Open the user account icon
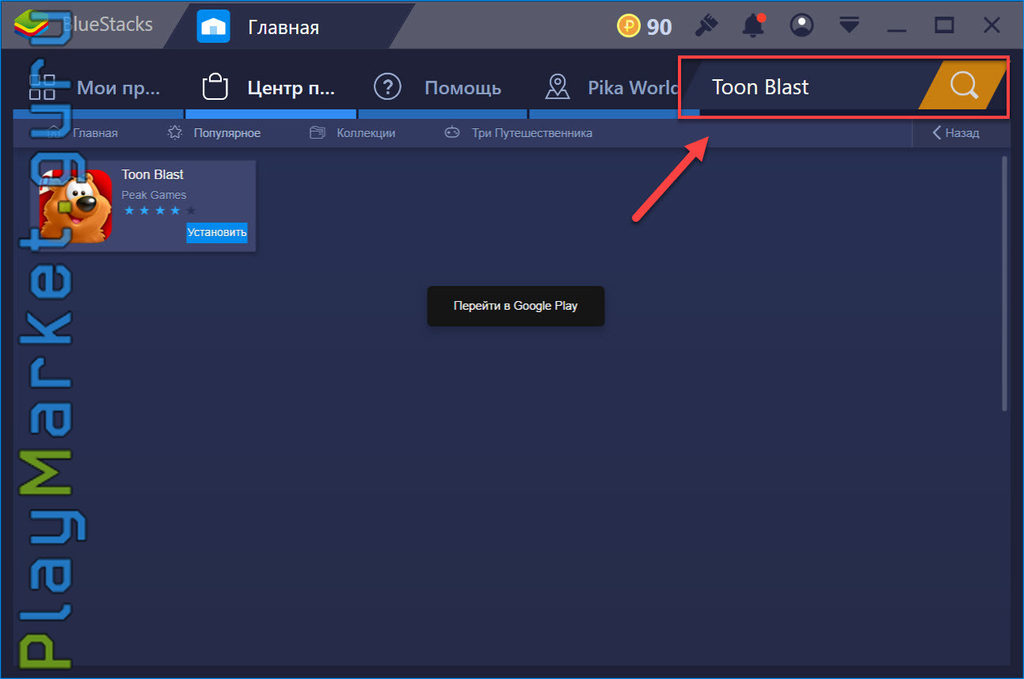1024x679 pixels. [x=801, y=25]
